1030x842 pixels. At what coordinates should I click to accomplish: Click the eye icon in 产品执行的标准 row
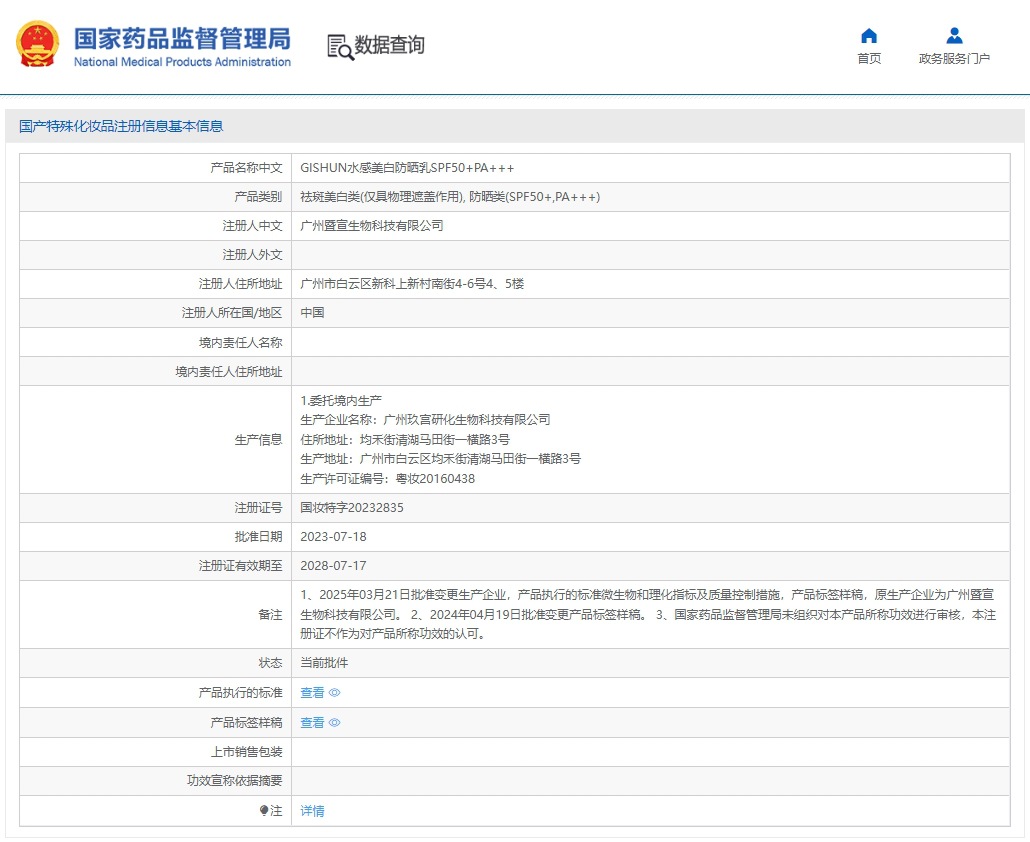coord(335,693)
